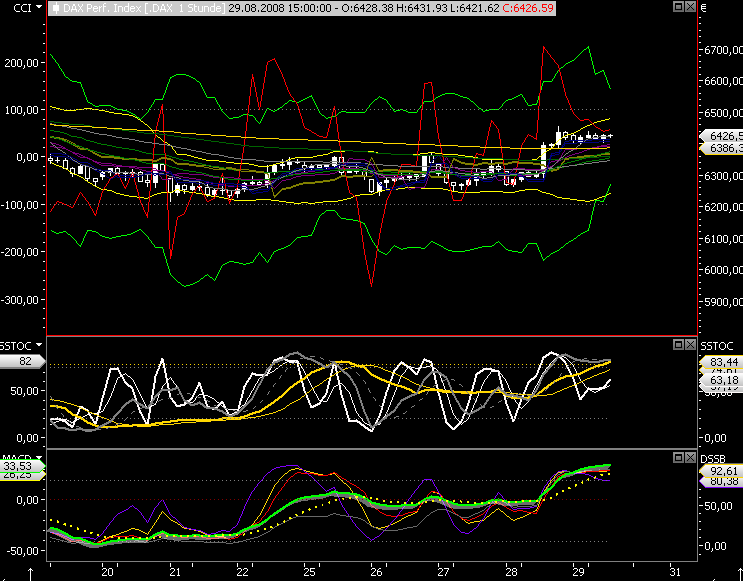Maximize the main price chart panel
743x581 pixels.
[678, 7]
